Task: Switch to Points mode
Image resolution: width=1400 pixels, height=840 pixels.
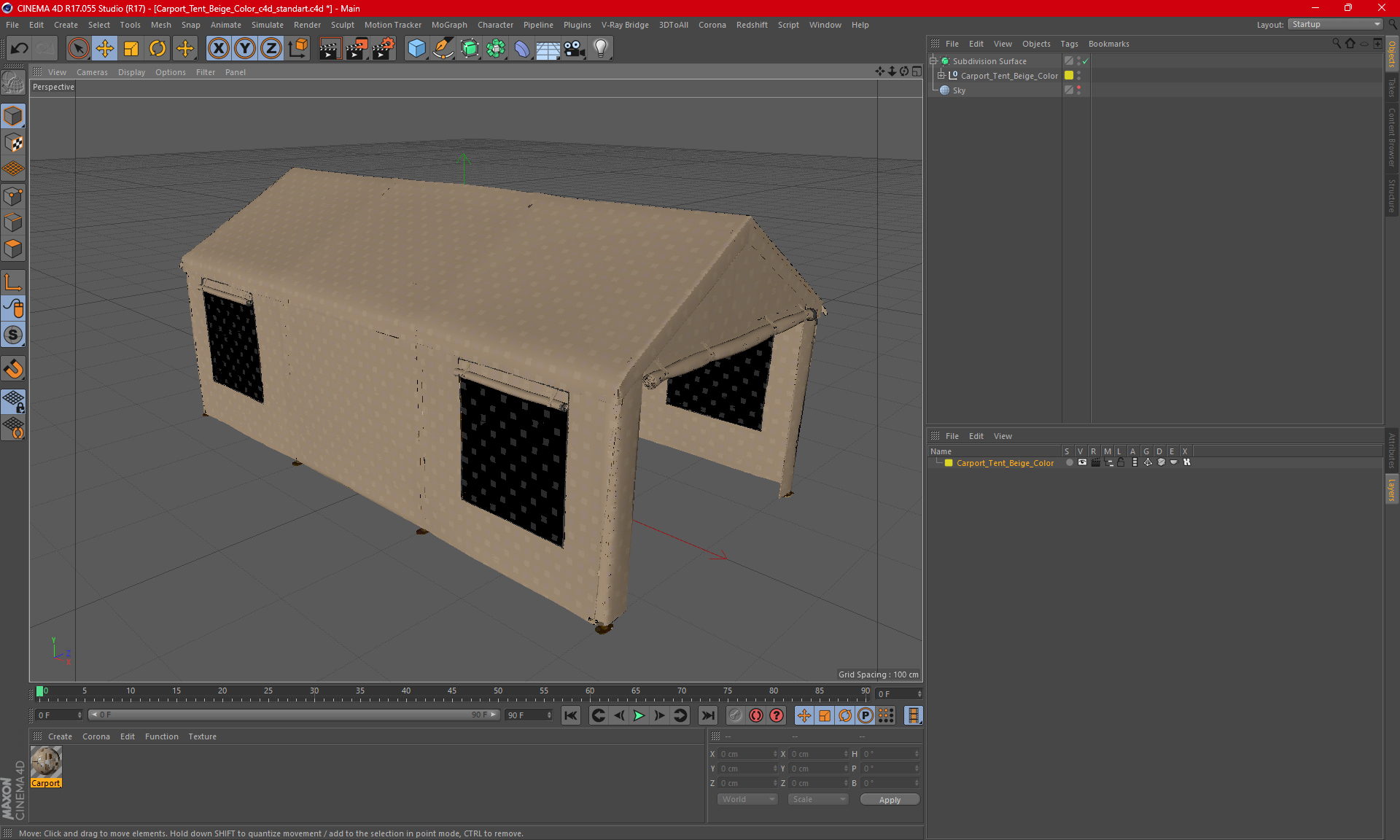Action: click(13, 196)
